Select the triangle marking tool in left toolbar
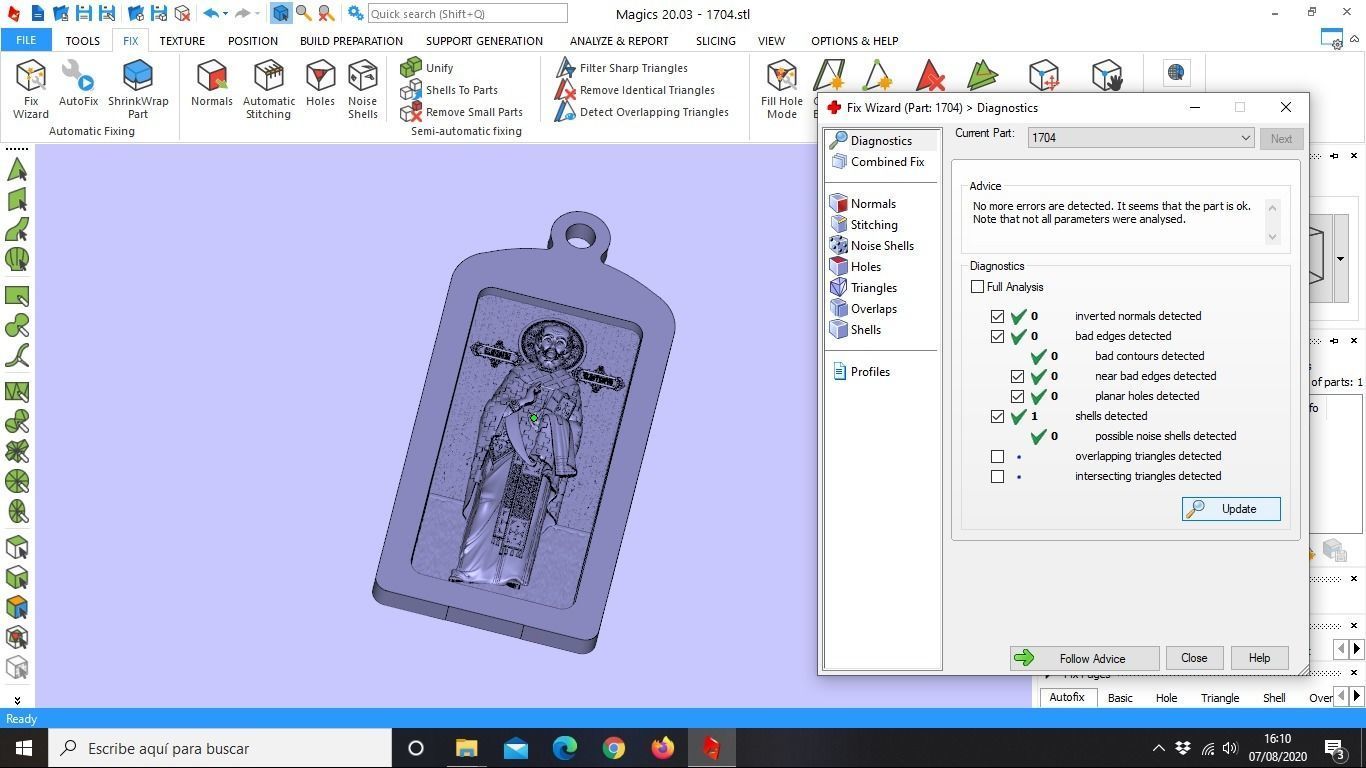The width and height of the screenshot is (1366, 768). click(17, 169)
